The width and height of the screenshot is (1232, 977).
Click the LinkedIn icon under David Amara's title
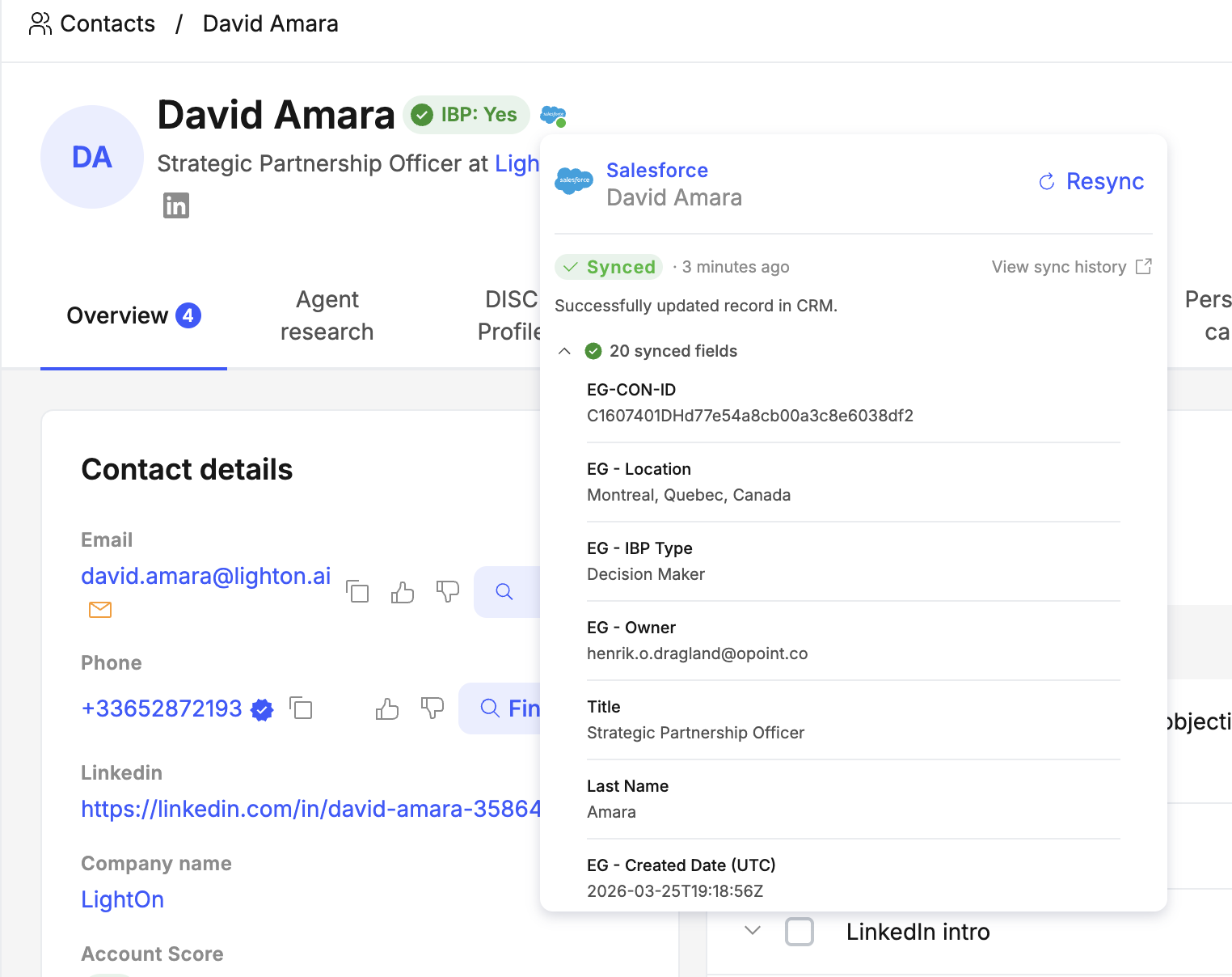[x=176, y=206]
